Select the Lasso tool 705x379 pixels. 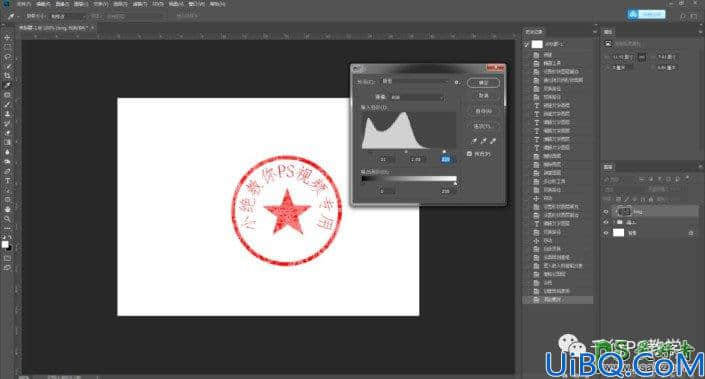click(x=7, y=57)
